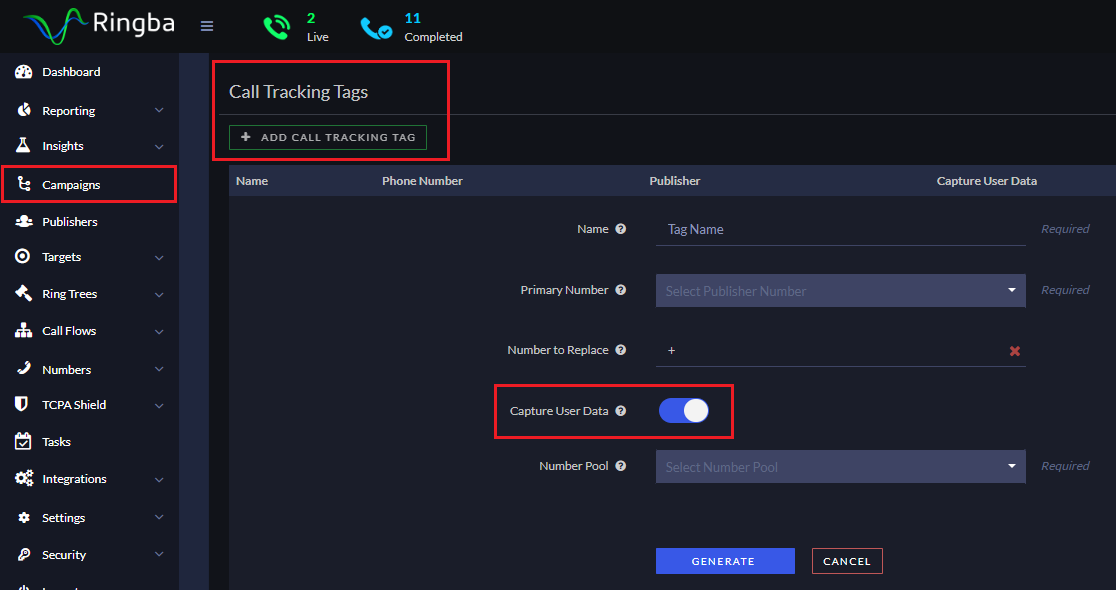Viewport: 1116px width, 590px height.
Task: Click the Tasks calendar check icon
Action: (x=23, y=441)
